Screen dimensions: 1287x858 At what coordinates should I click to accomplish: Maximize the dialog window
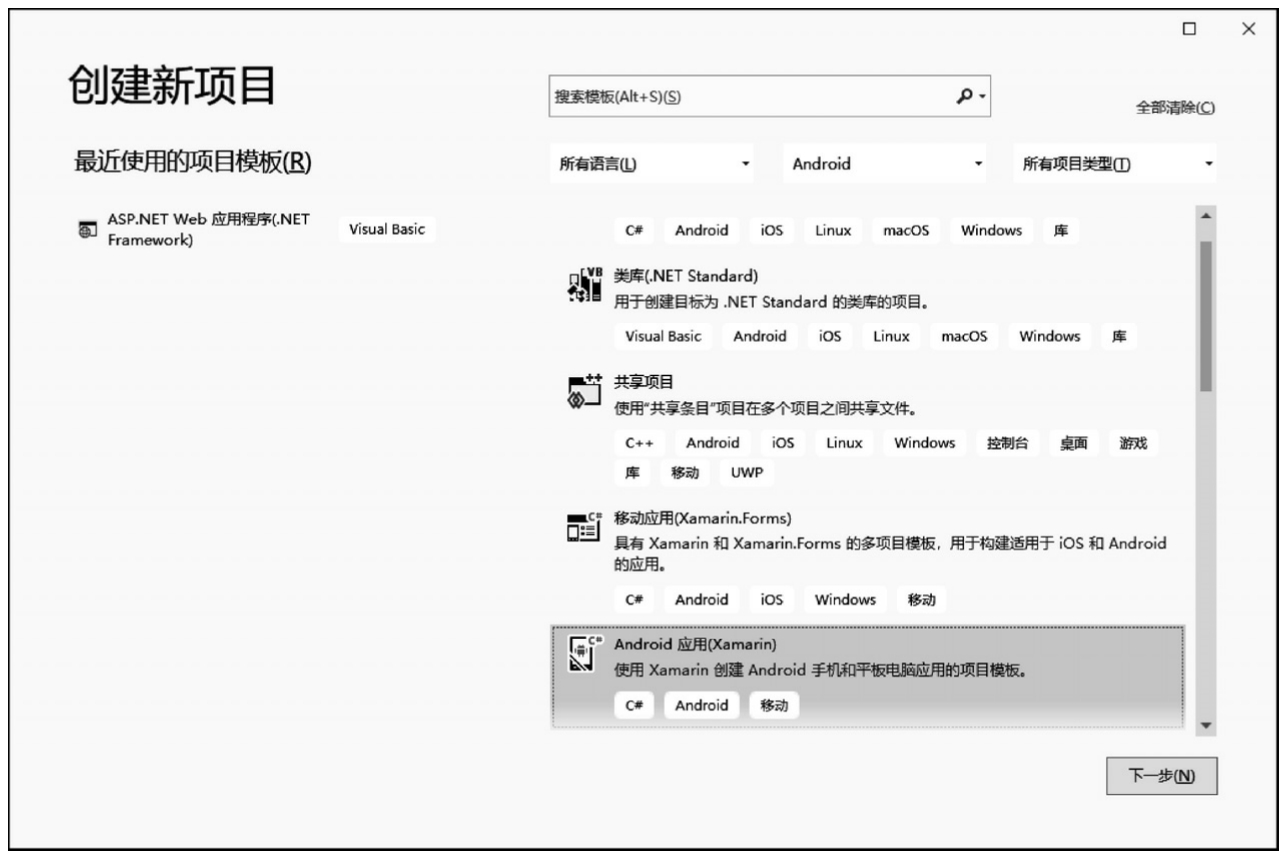1189,29
